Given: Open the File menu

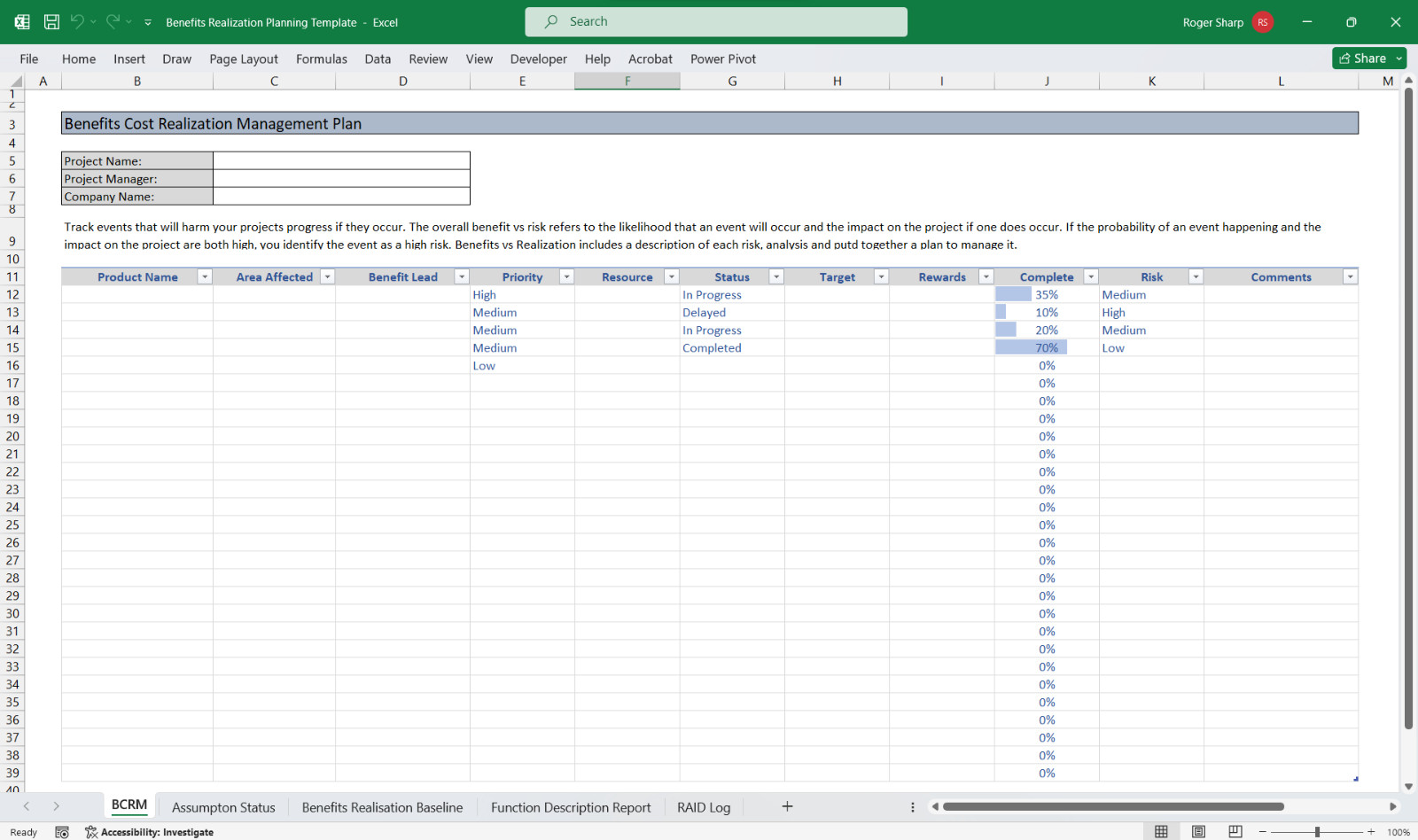Looking at the screenshot, I should point(29,58).
